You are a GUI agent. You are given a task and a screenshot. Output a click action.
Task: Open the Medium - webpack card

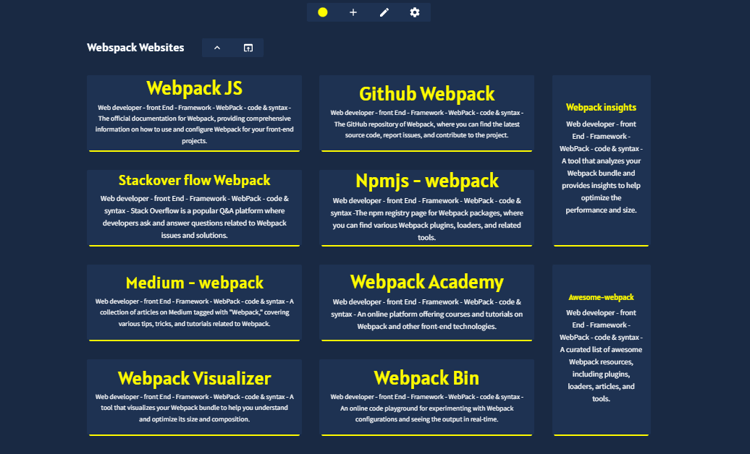[194, 303]
